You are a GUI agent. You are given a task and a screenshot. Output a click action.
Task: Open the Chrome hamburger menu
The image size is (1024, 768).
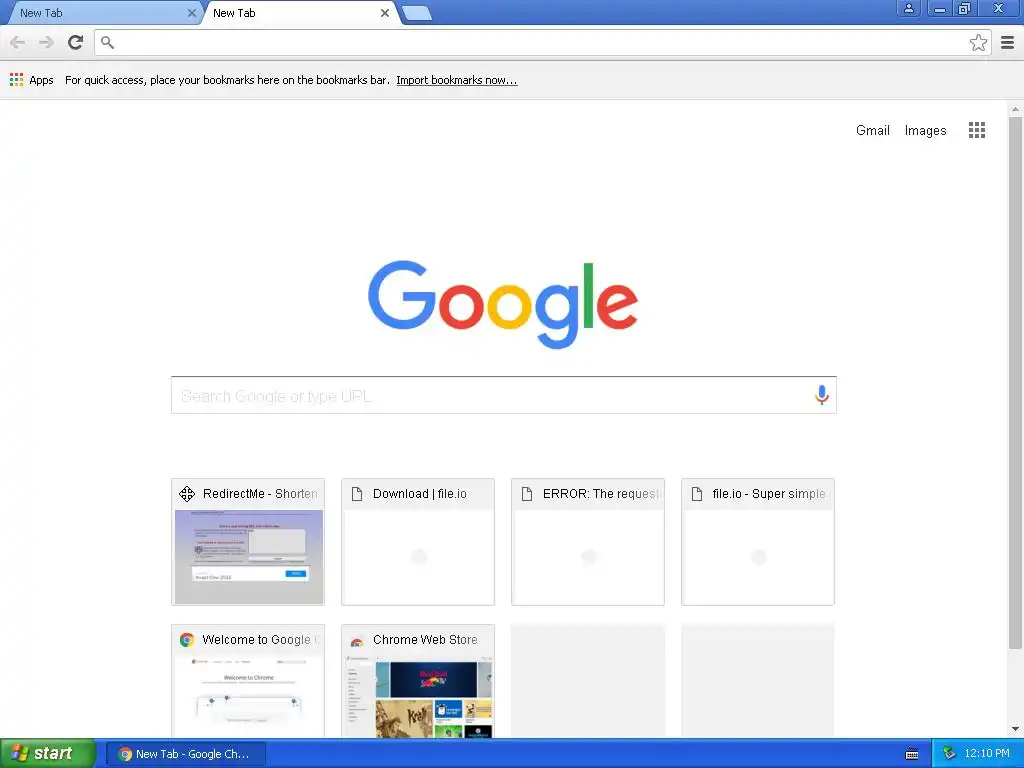[1008, 42]
